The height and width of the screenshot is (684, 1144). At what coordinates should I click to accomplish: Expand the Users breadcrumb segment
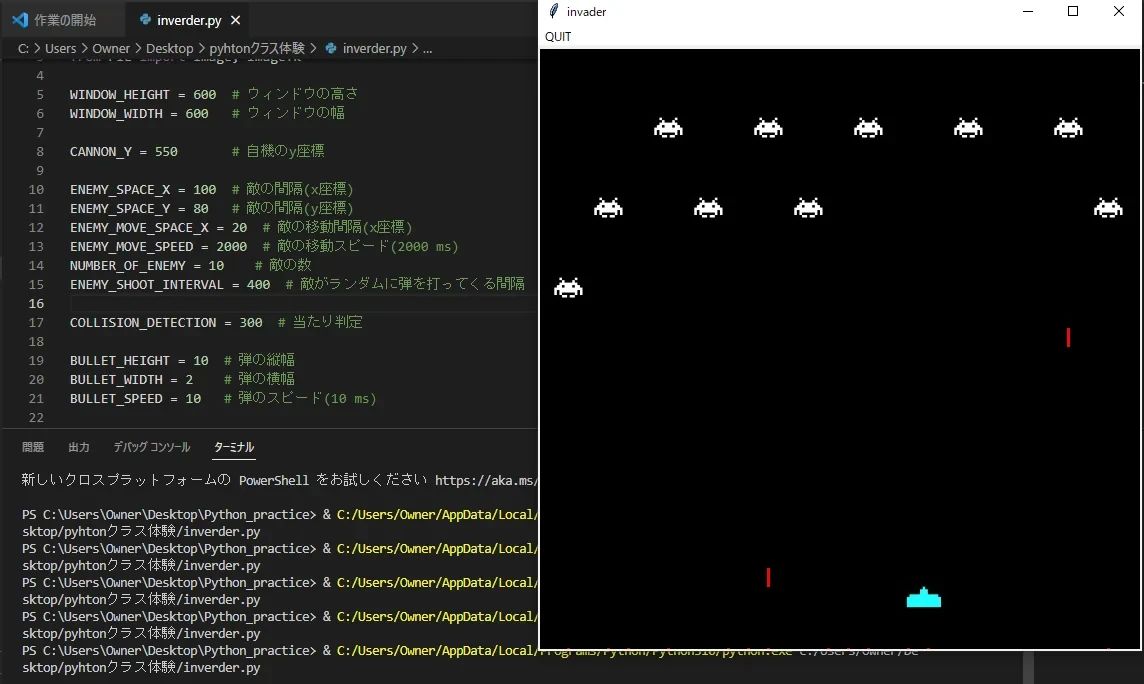click(x=60, y=48)
